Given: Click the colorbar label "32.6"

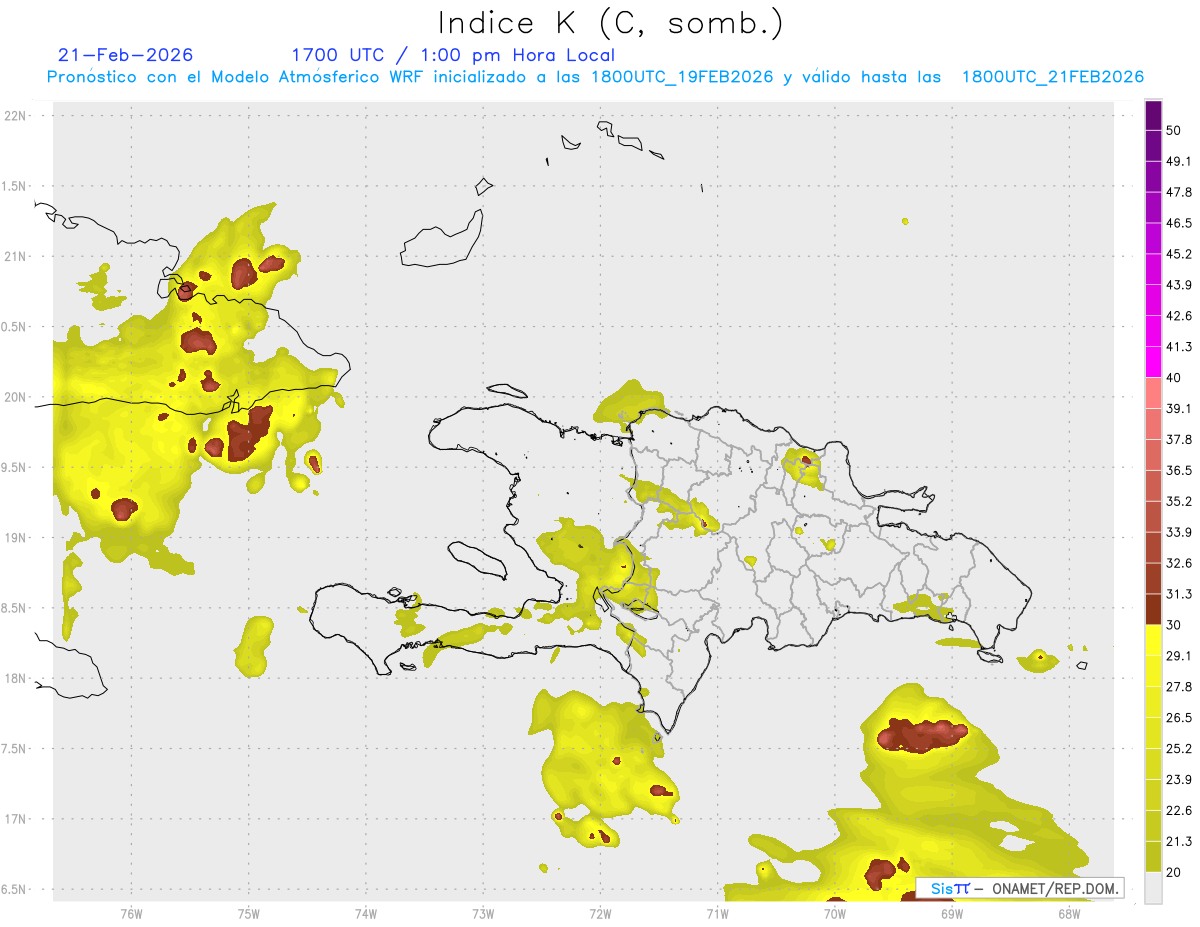Looking at the screenshot, I should point(1179,563).
